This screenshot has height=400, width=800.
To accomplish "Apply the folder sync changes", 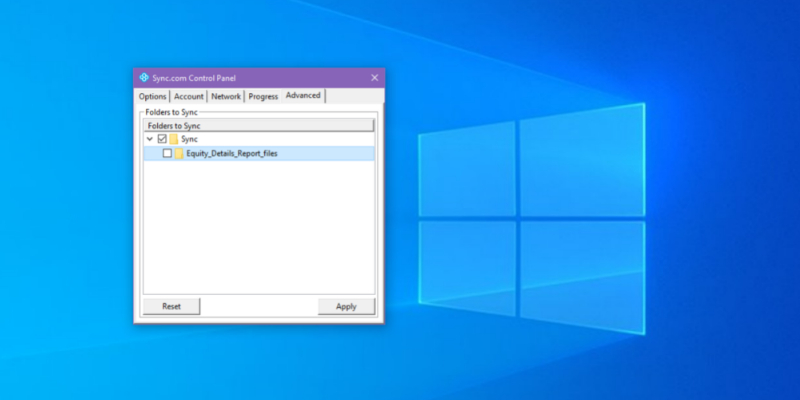I will [x=346, y=306].
